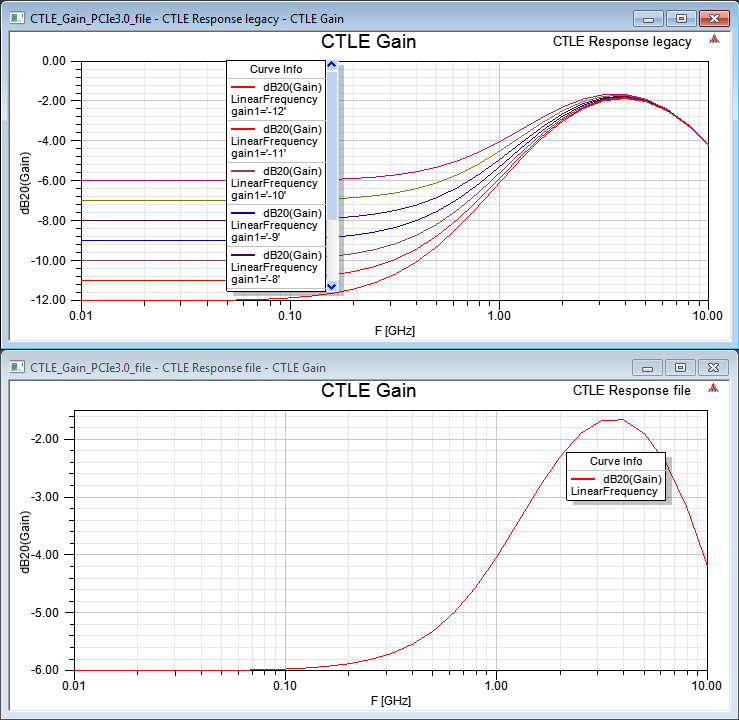Click the 'CTLE Response file' report label
This screenshot has width=739, height=720.
632,391
